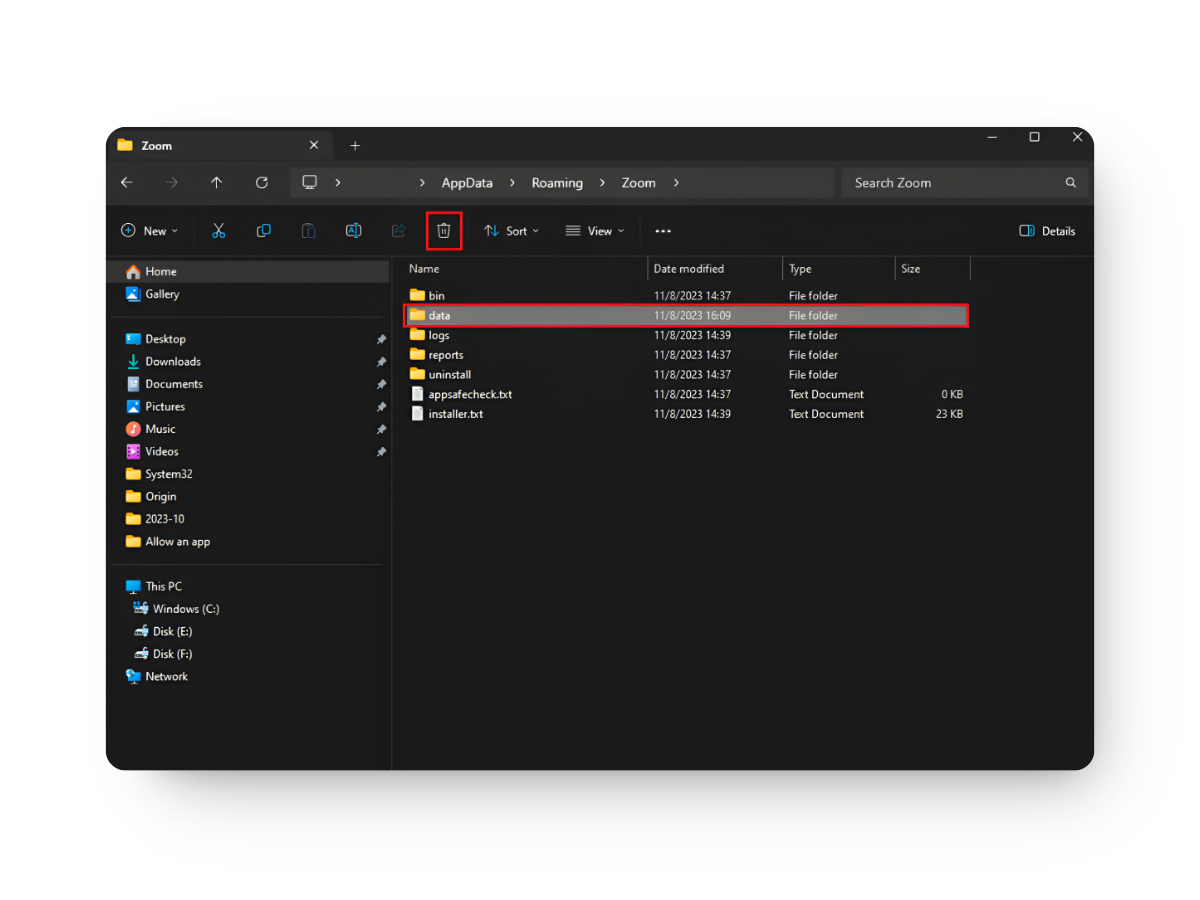Toggle the Details pane
The height and width of the screenshot is (900, 1200).
(1047, 231)
